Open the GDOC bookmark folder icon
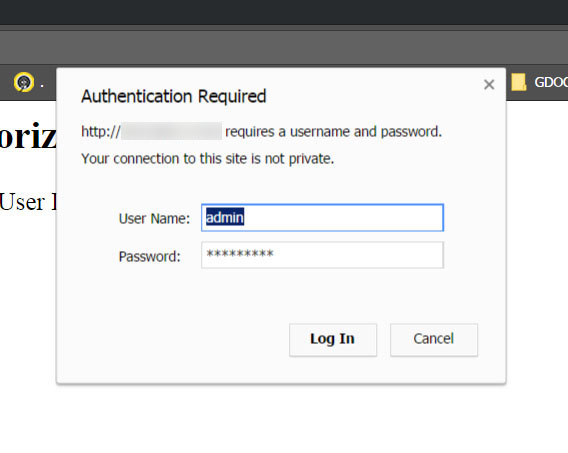 click(518, 82)
